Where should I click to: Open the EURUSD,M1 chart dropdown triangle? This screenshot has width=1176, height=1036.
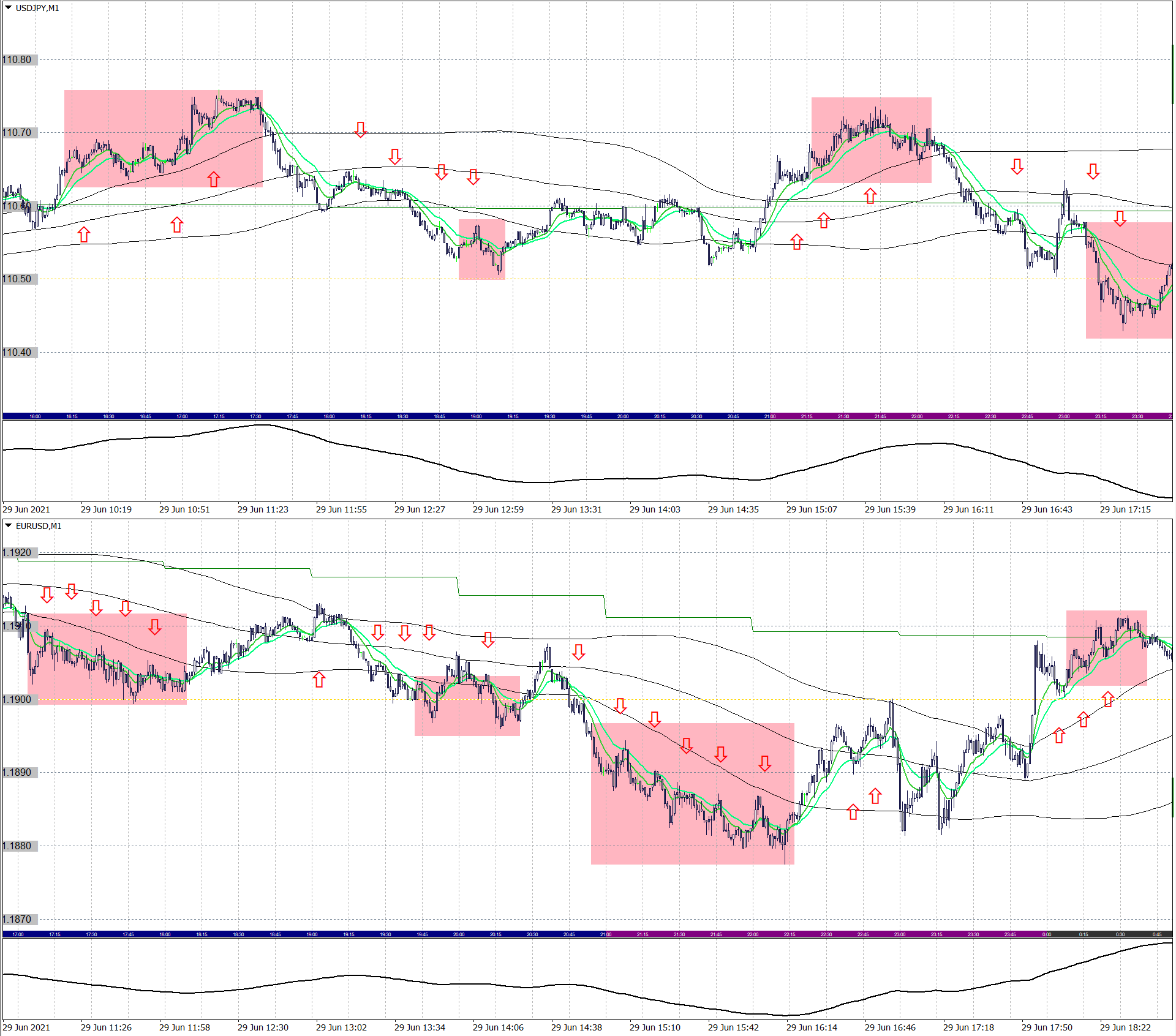(9, 526)
